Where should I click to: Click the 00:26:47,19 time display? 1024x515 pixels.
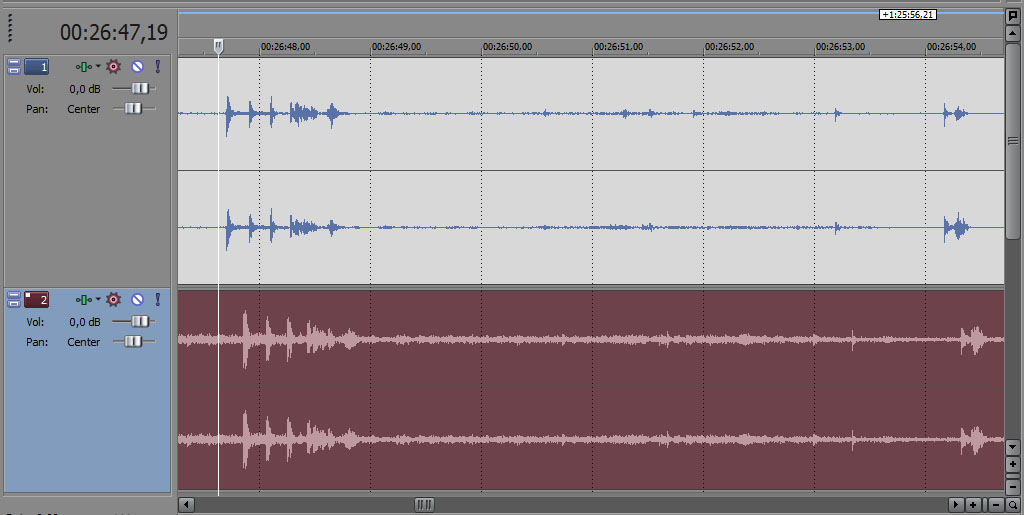[x=114, y=32]
